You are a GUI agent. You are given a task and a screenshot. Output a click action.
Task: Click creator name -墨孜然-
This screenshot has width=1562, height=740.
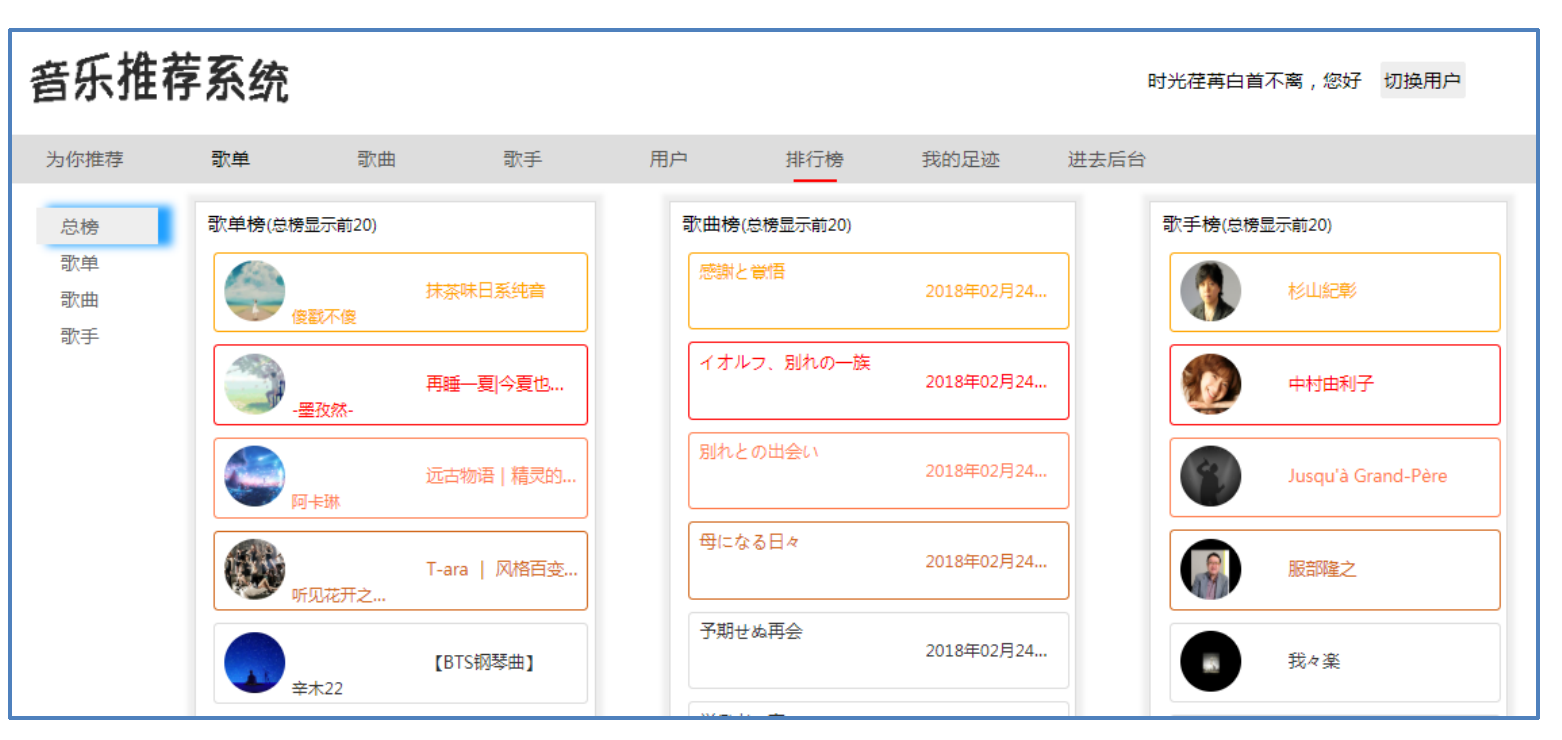coord(322,410)
